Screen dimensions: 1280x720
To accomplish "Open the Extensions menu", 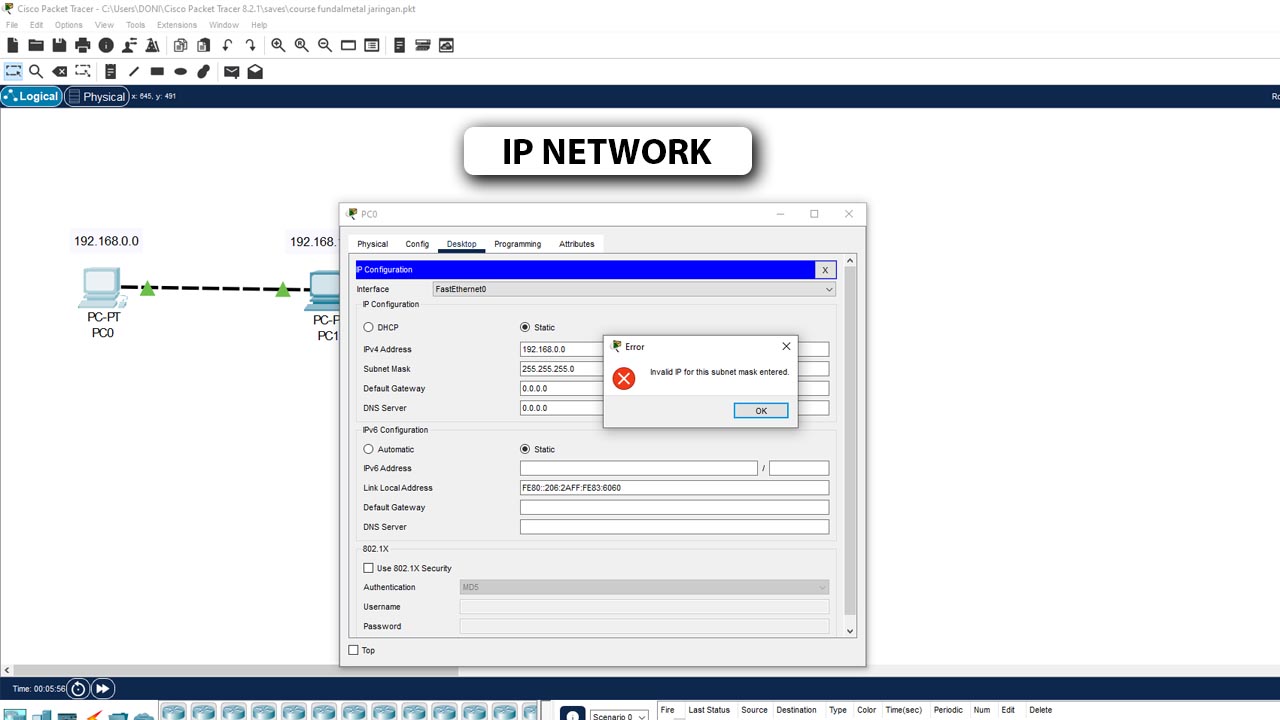I will pos(177,25).
